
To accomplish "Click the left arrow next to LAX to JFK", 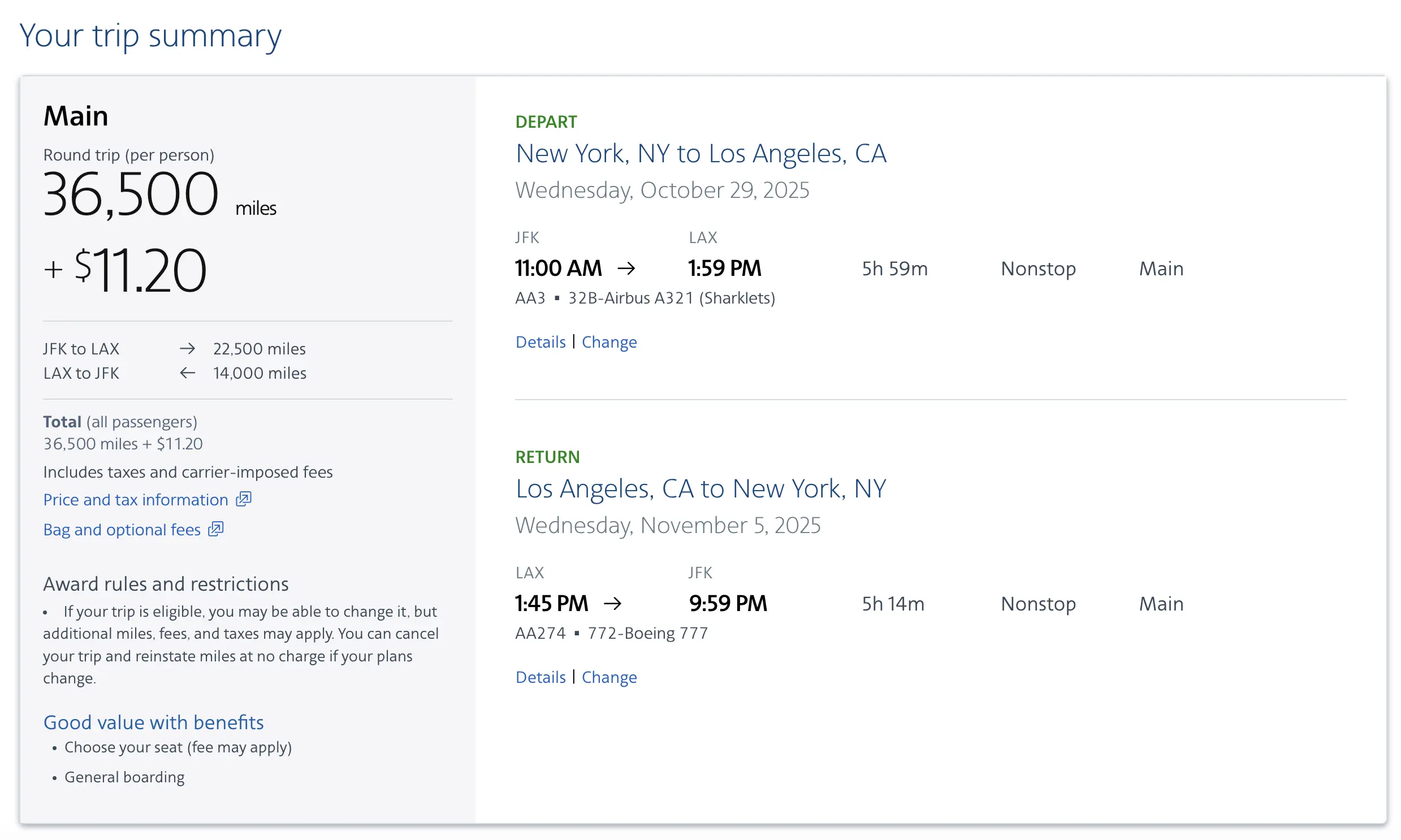I will pos(187,373).
